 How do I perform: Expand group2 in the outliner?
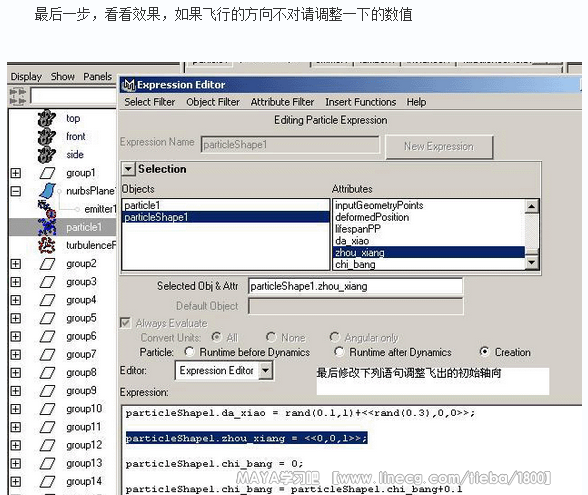point(15,264)
